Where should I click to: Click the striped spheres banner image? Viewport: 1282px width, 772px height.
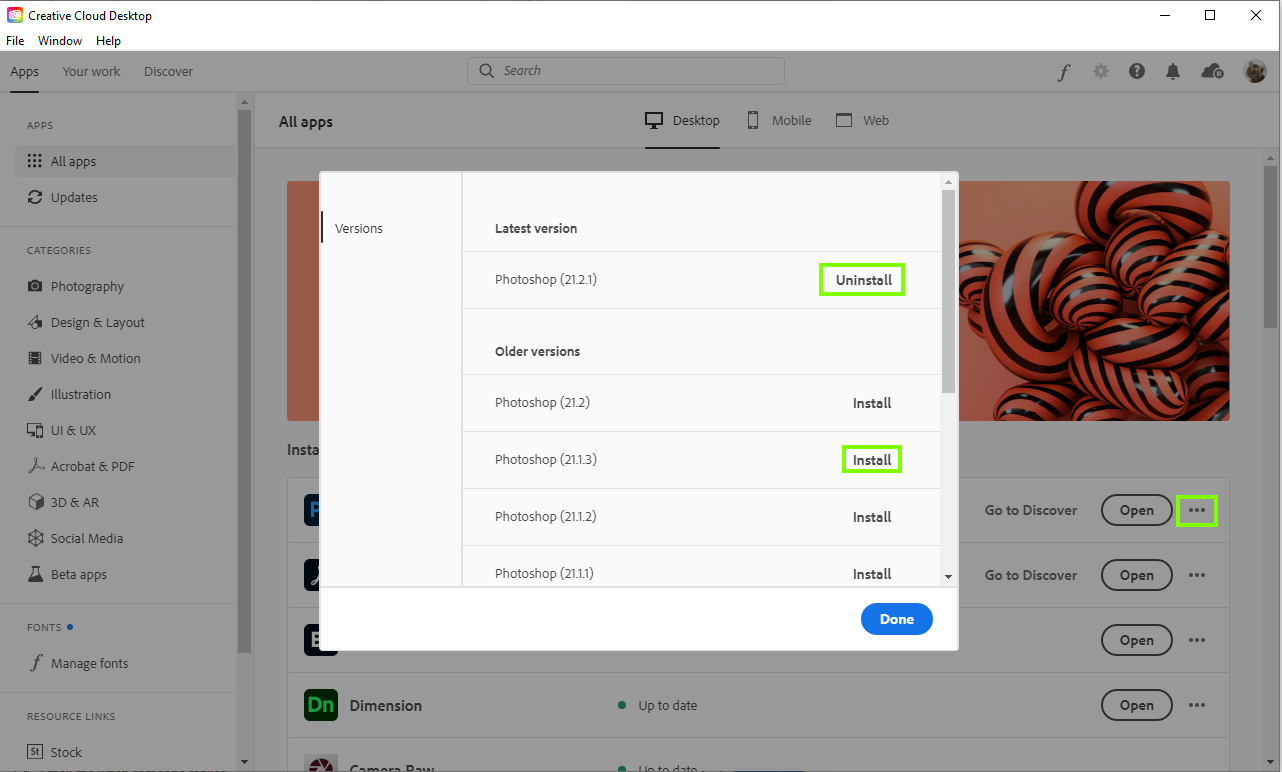pyautogui.click(x=1094, y=300)
